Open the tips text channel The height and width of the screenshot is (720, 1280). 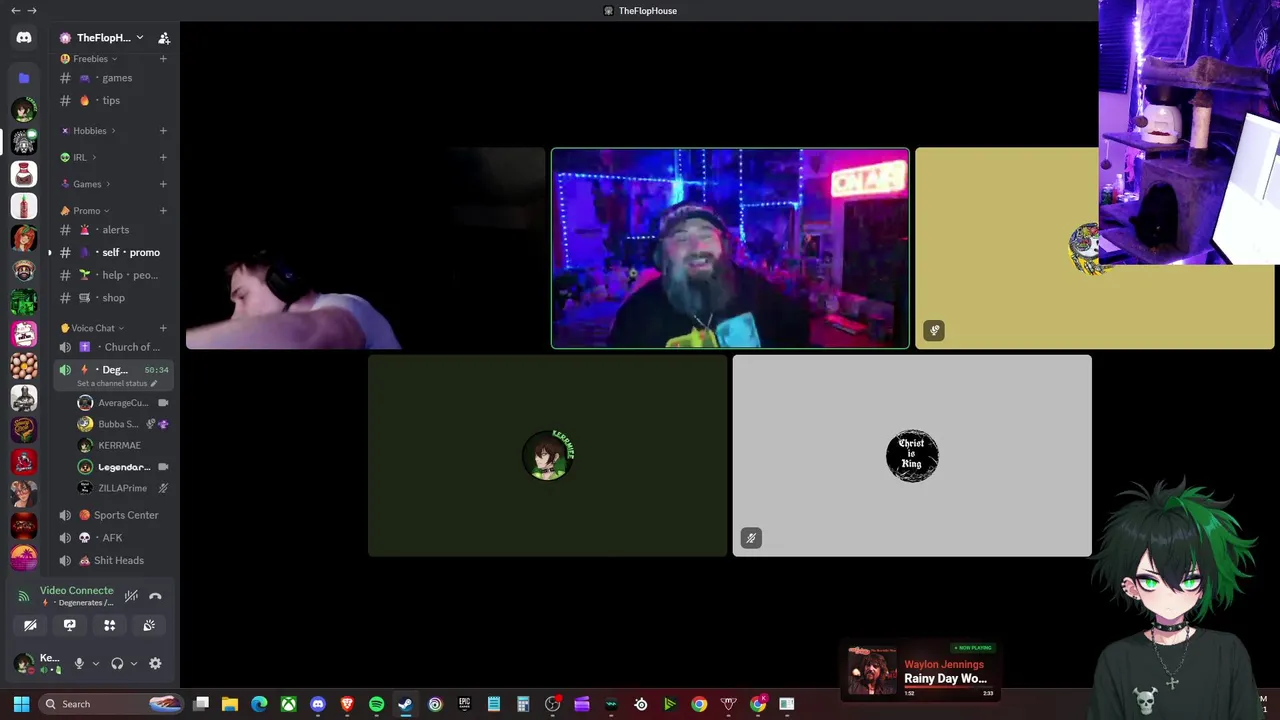tap(114, 100)
